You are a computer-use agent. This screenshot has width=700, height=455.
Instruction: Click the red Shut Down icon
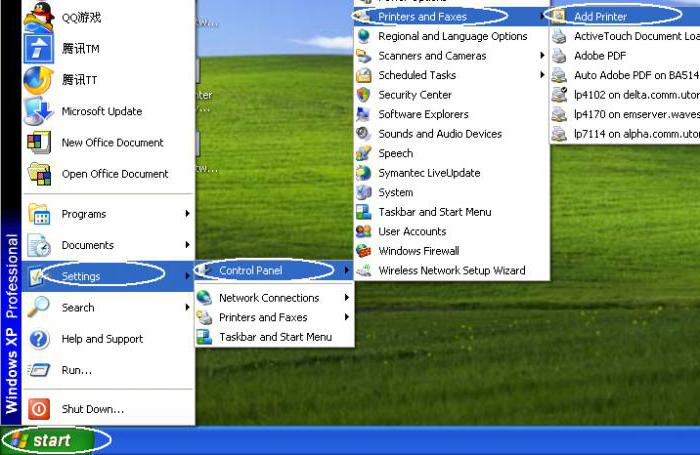coord(39,408)
